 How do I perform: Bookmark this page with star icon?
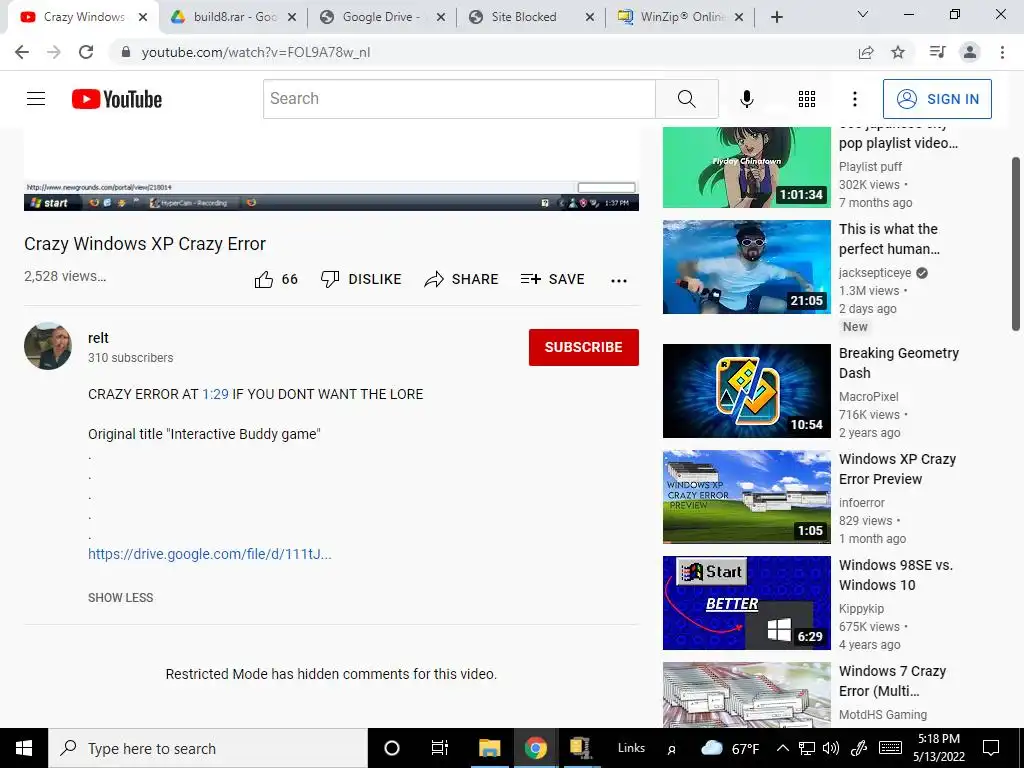(898, 52)
